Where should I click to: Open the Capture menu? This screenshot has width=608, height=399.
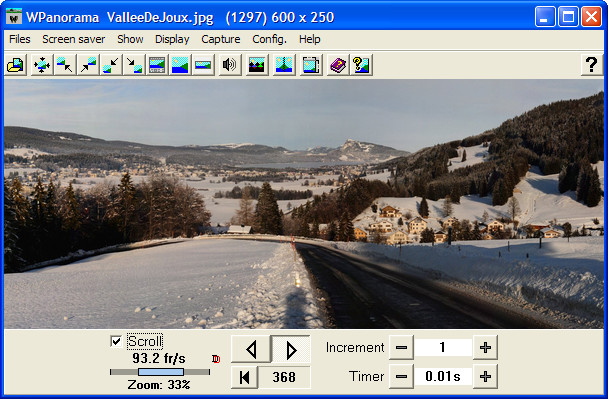point(221,39)
